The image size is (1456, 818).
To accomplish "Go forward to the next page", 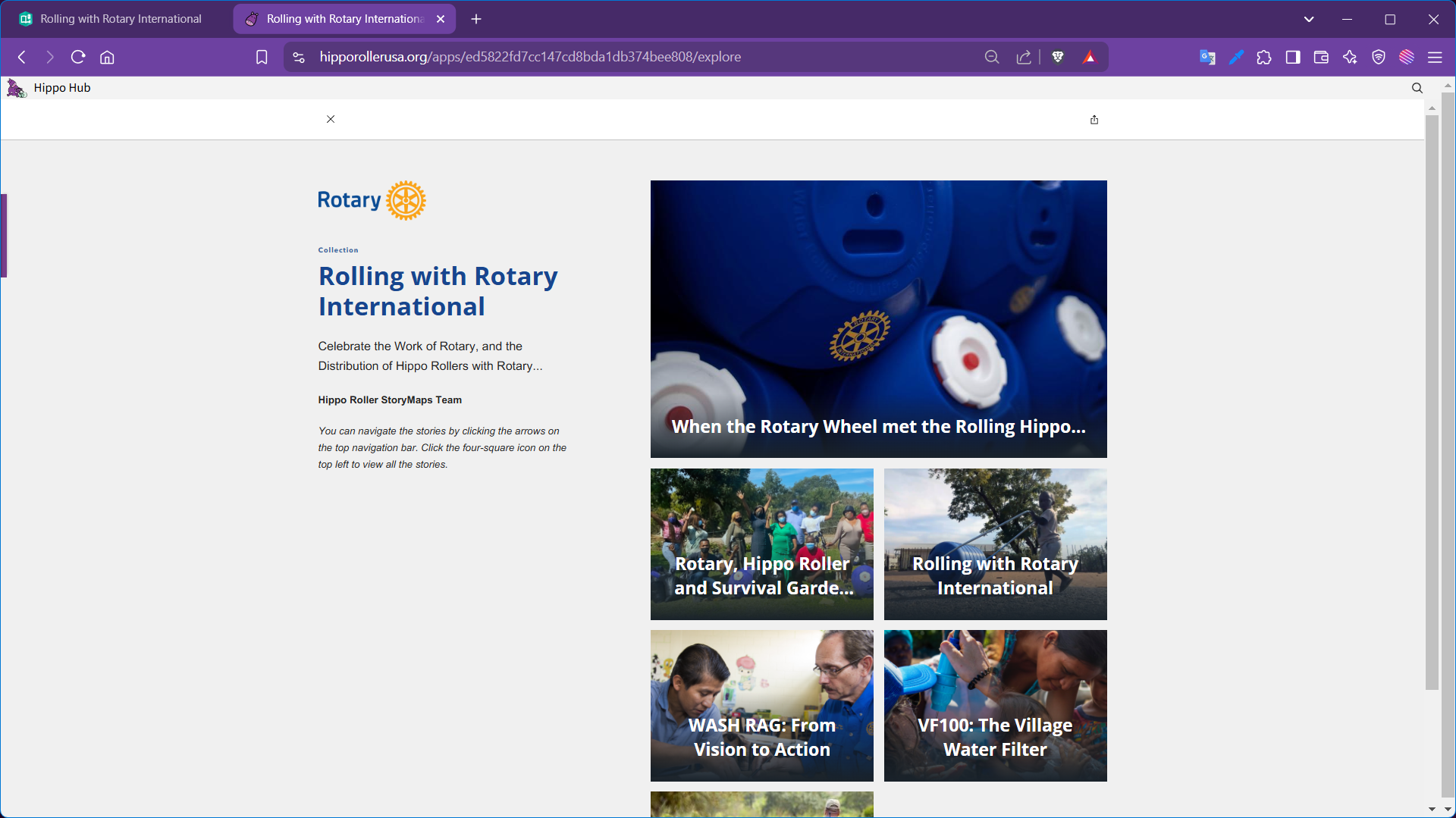I will 50,57.
